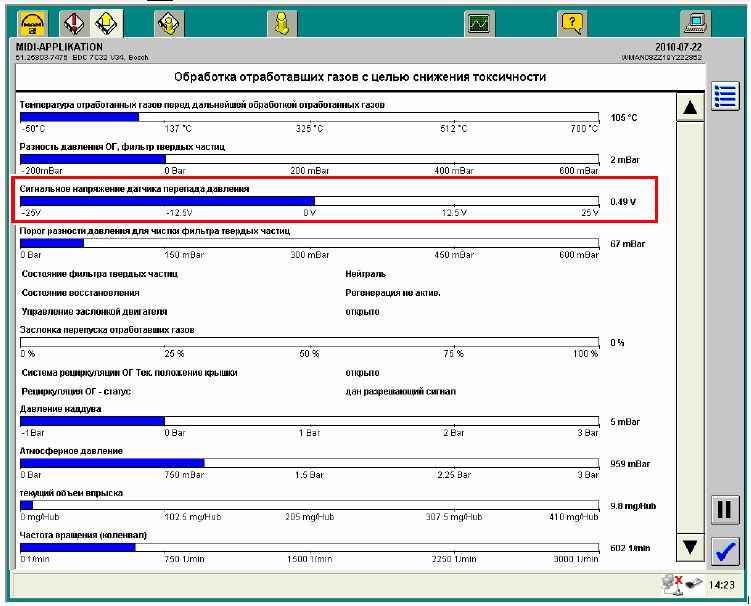Click the exhaust temperature bar showing 105 °C
751x606 pixels.
(x=309, y=117)
